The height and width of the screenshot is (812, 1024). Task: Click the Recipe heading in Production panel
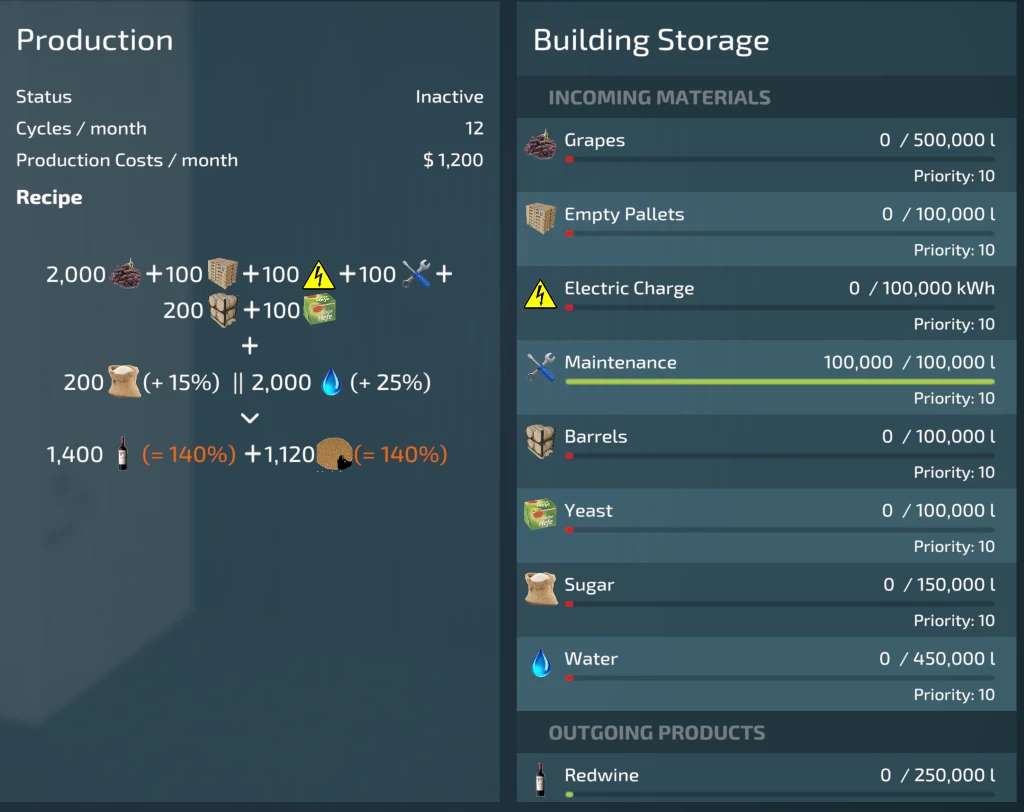coord(49,198)
